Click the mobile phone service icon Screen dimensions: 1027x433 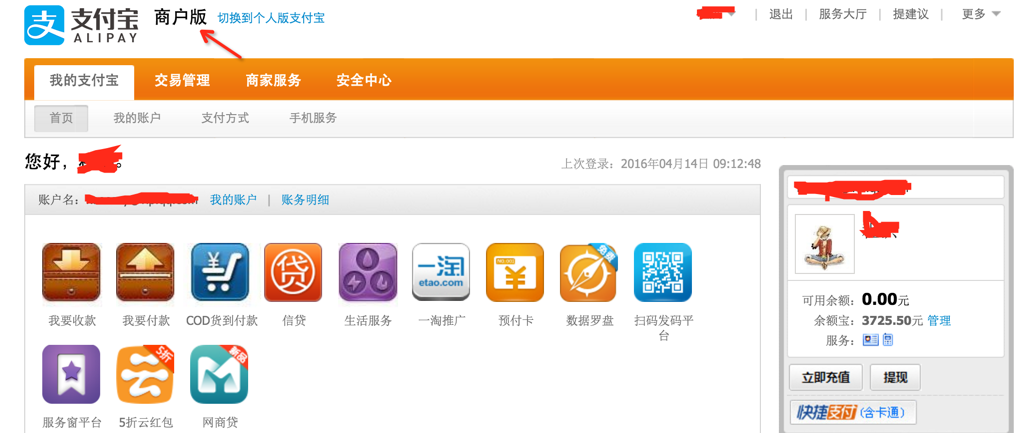tap(888, 340)
